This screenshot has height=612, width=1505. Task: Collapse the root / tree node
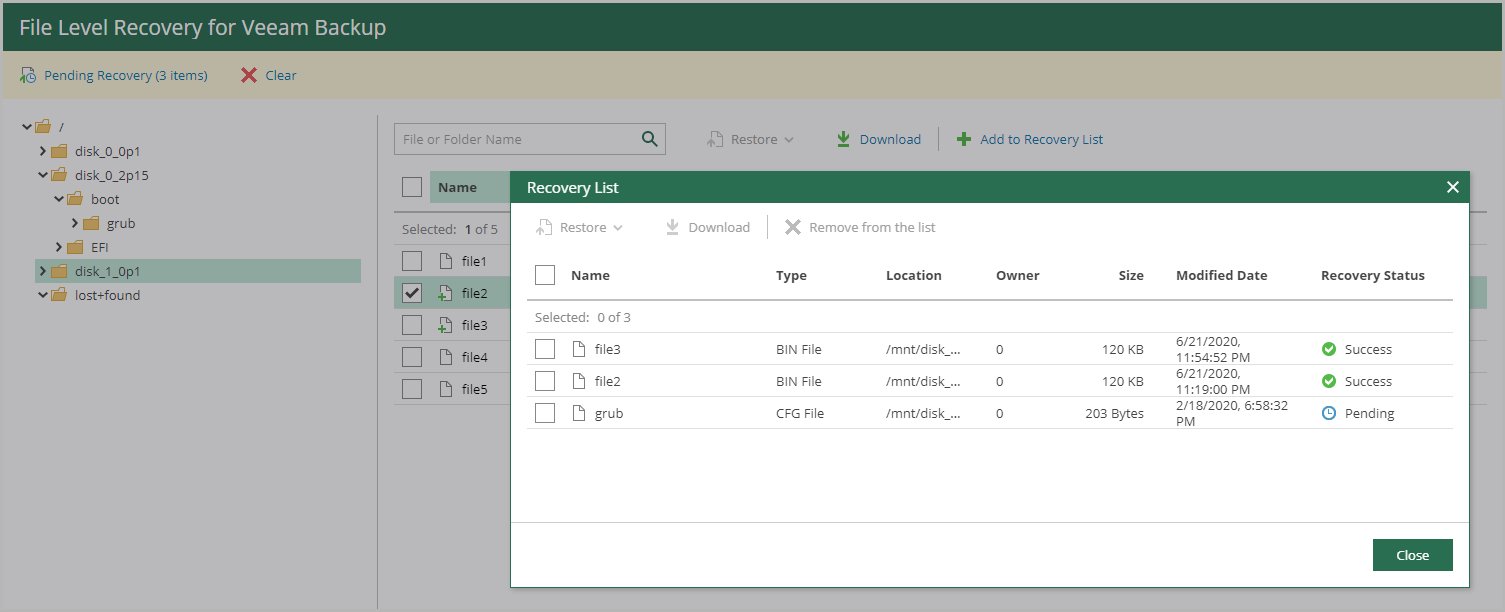27,127
